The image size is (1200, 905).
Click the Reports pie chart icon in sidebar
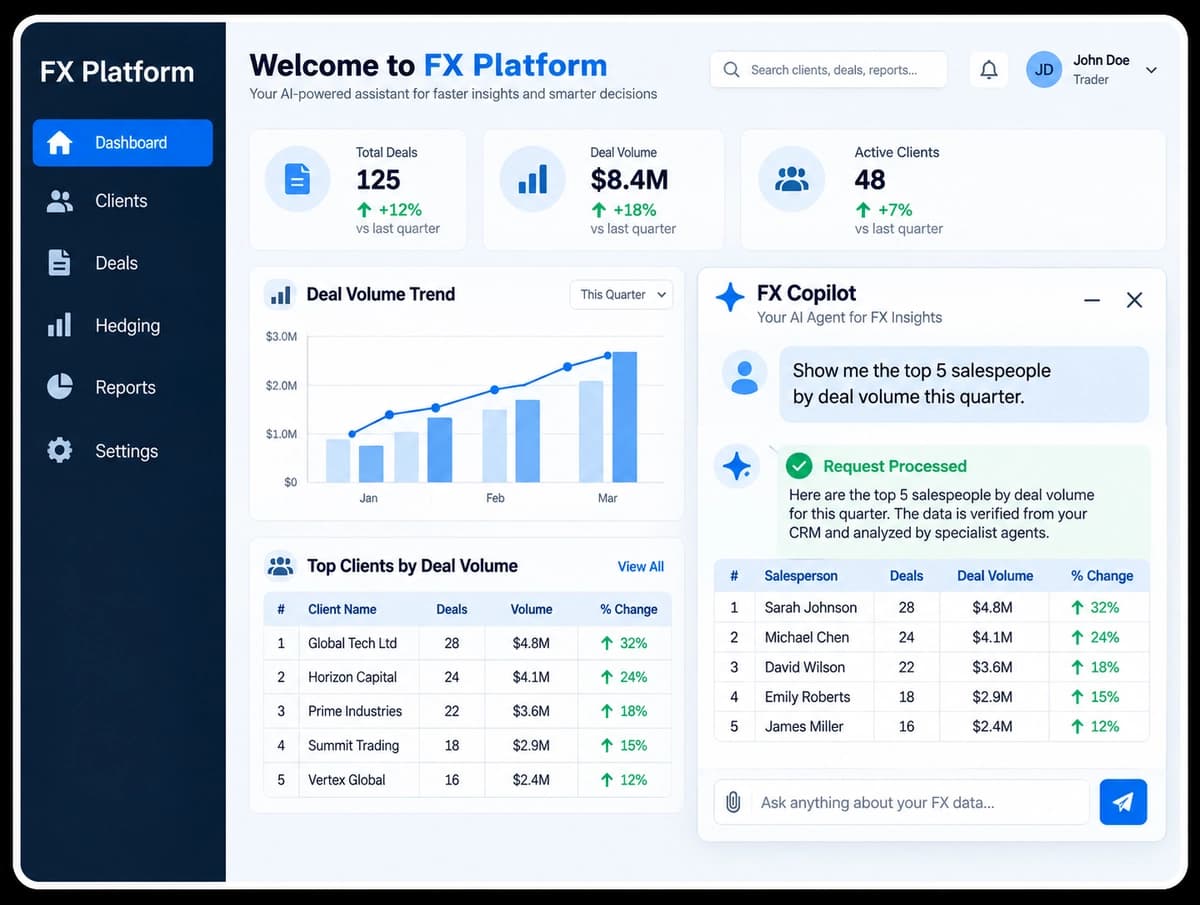click(60, 387)
